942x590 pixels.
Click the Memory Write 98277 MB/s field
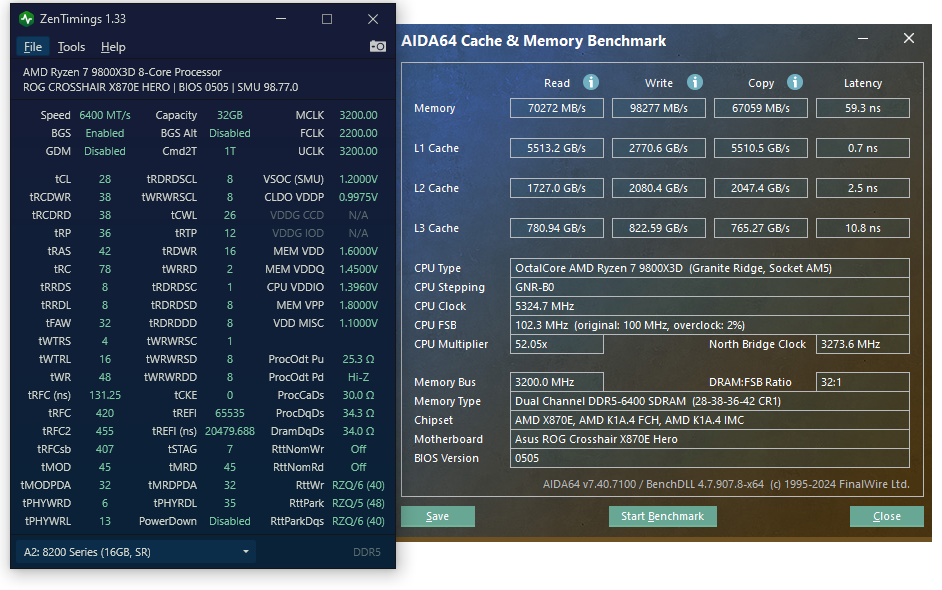[658, 108]
